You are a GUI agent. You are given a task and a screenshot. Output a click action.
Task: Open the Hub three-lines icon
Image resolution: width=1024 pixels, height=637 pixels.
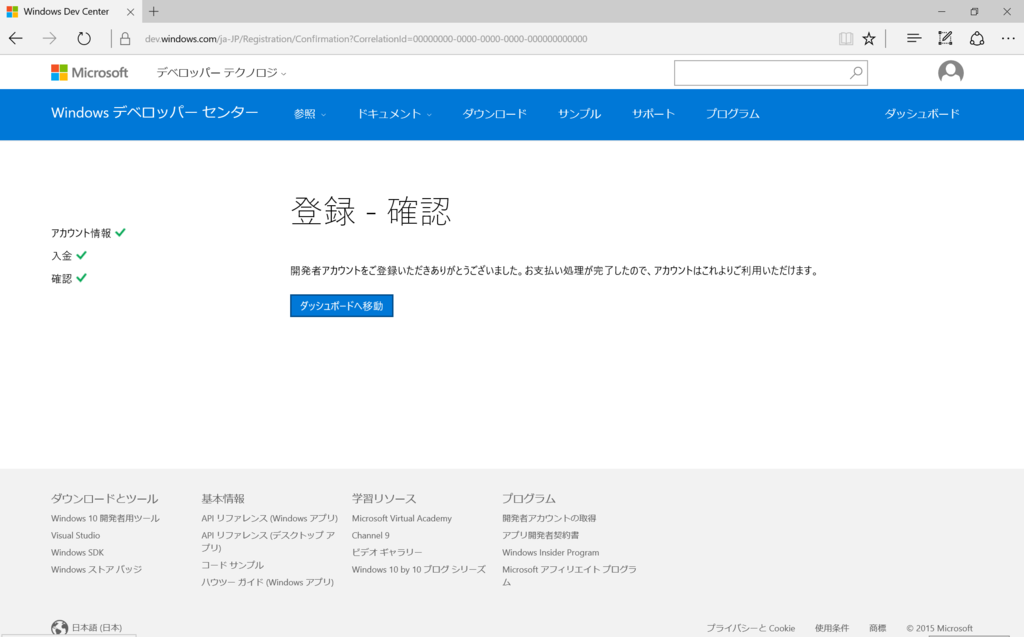point(914,39)
